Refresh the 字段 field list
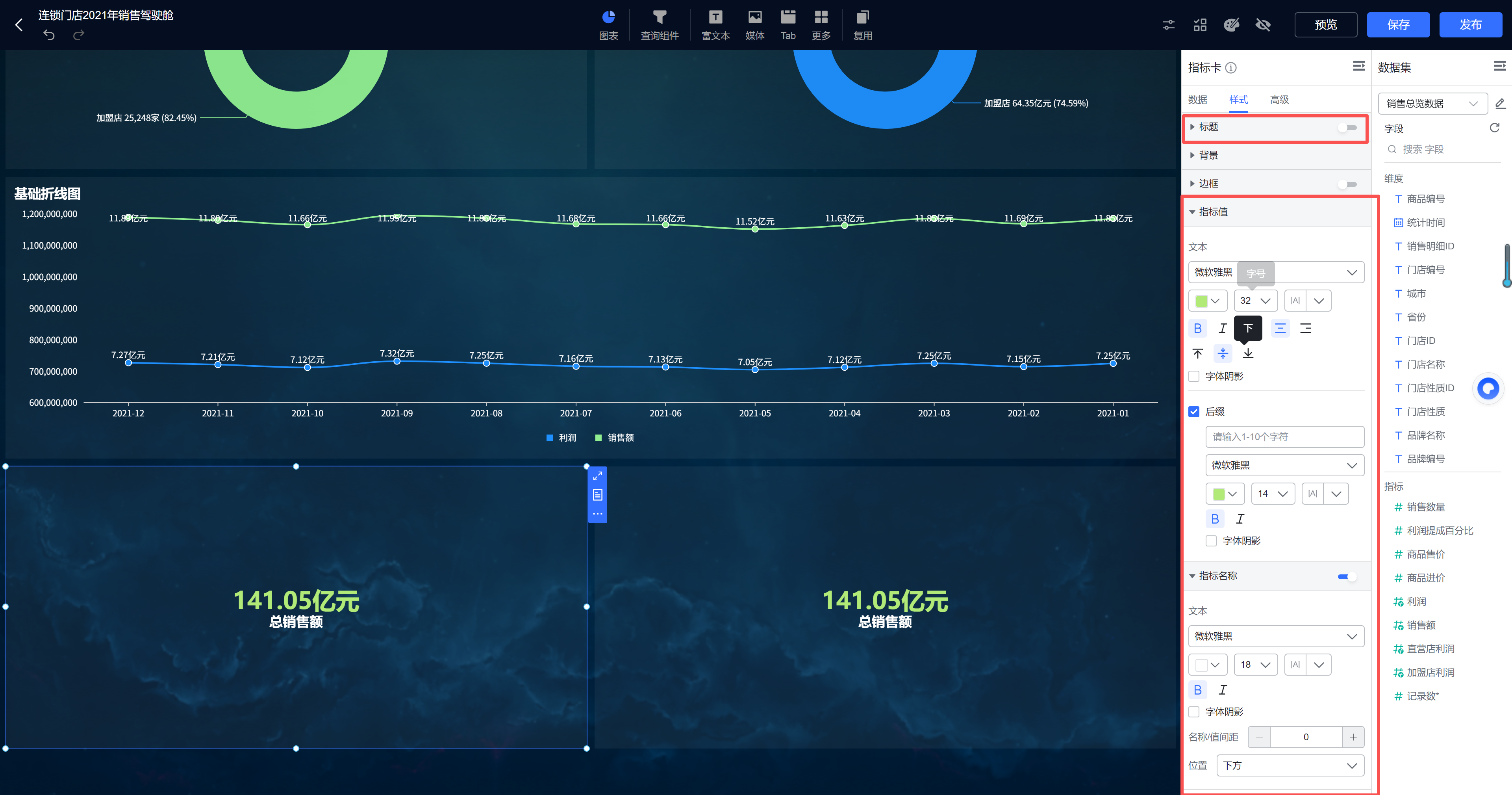The image size is (1512, 795). point(1494,128)
